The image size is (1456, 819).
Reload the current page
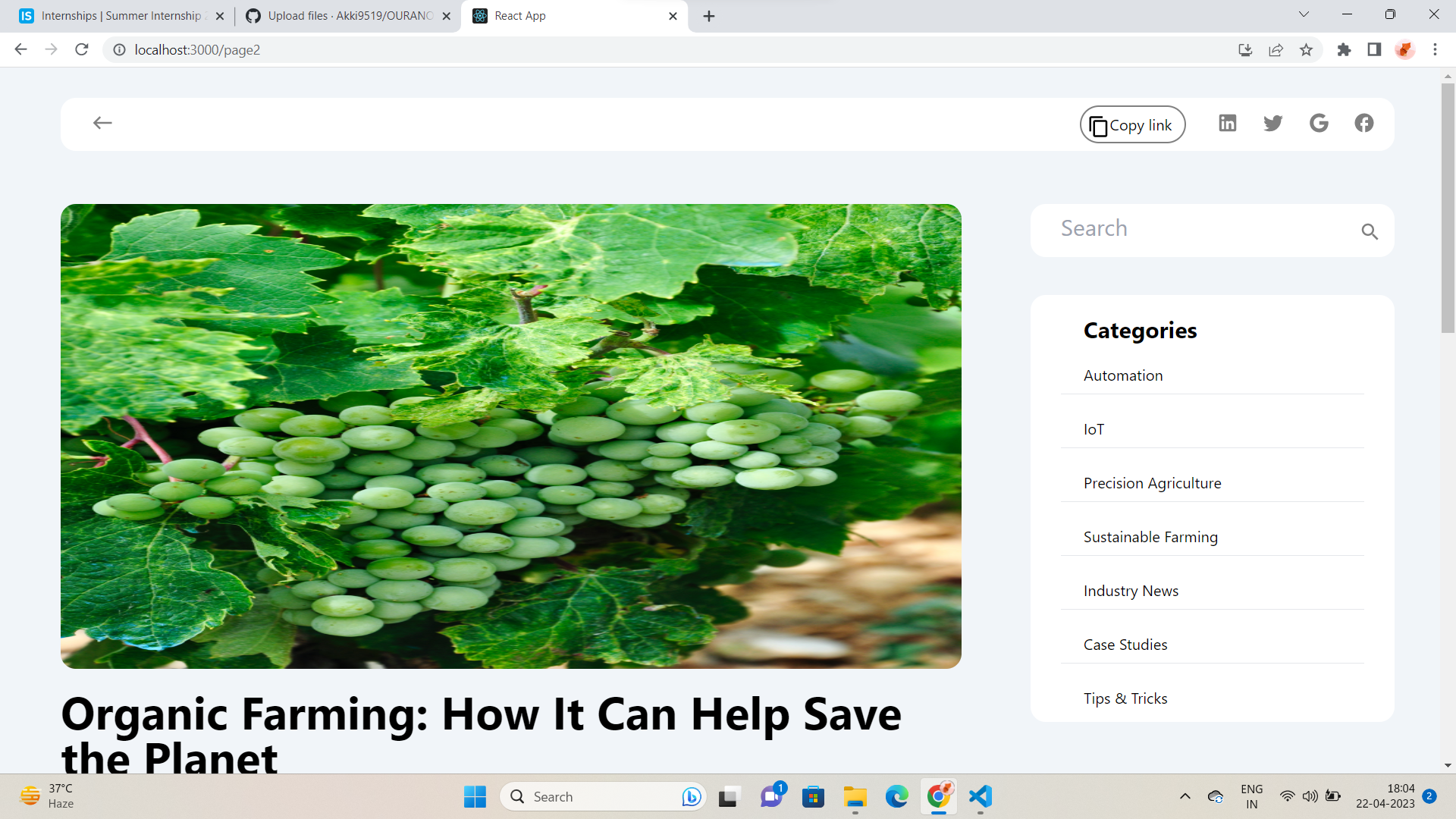[x=82, y=49]
